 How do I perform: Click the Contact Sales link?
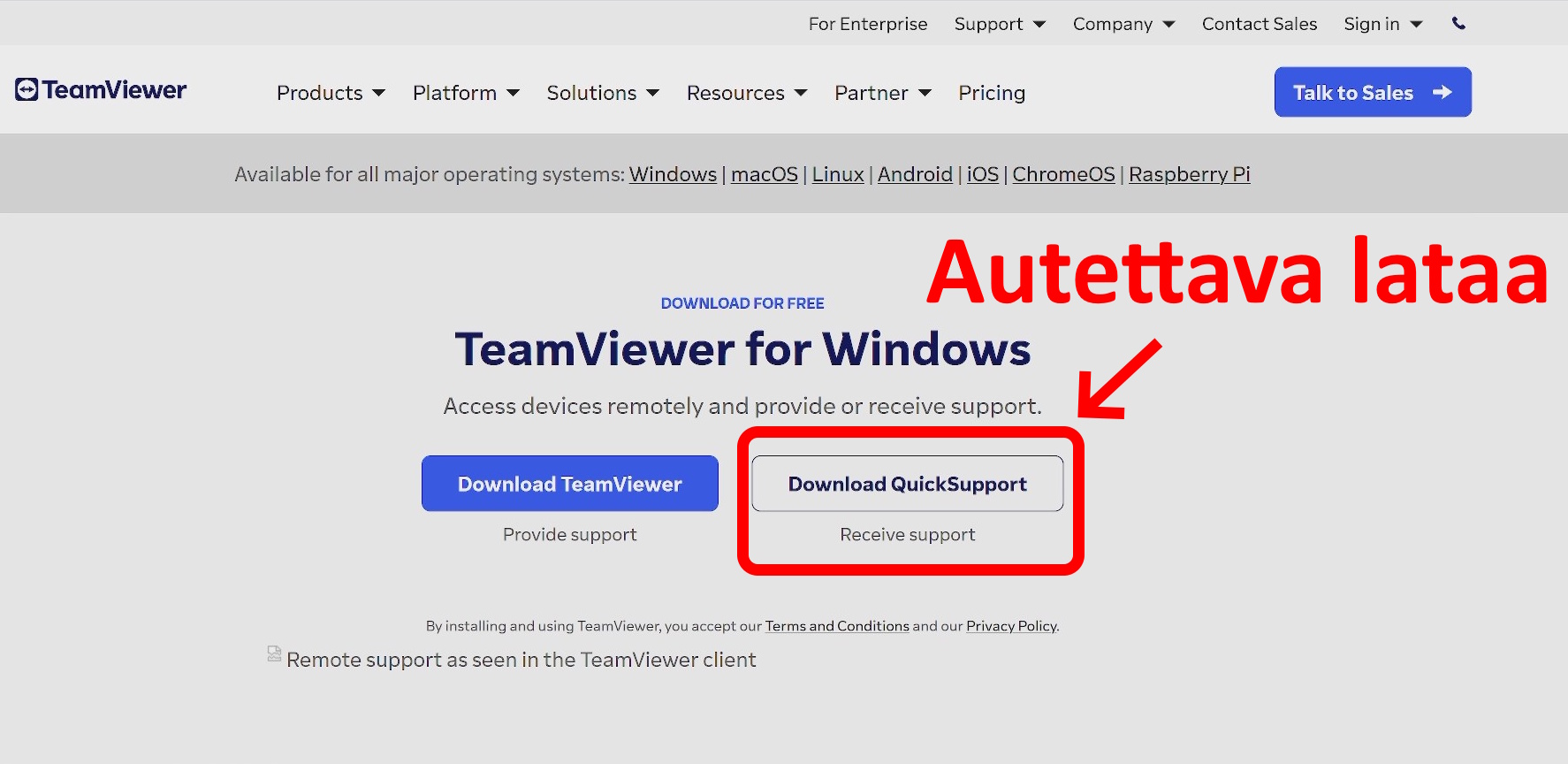(x=1259, y=24)
